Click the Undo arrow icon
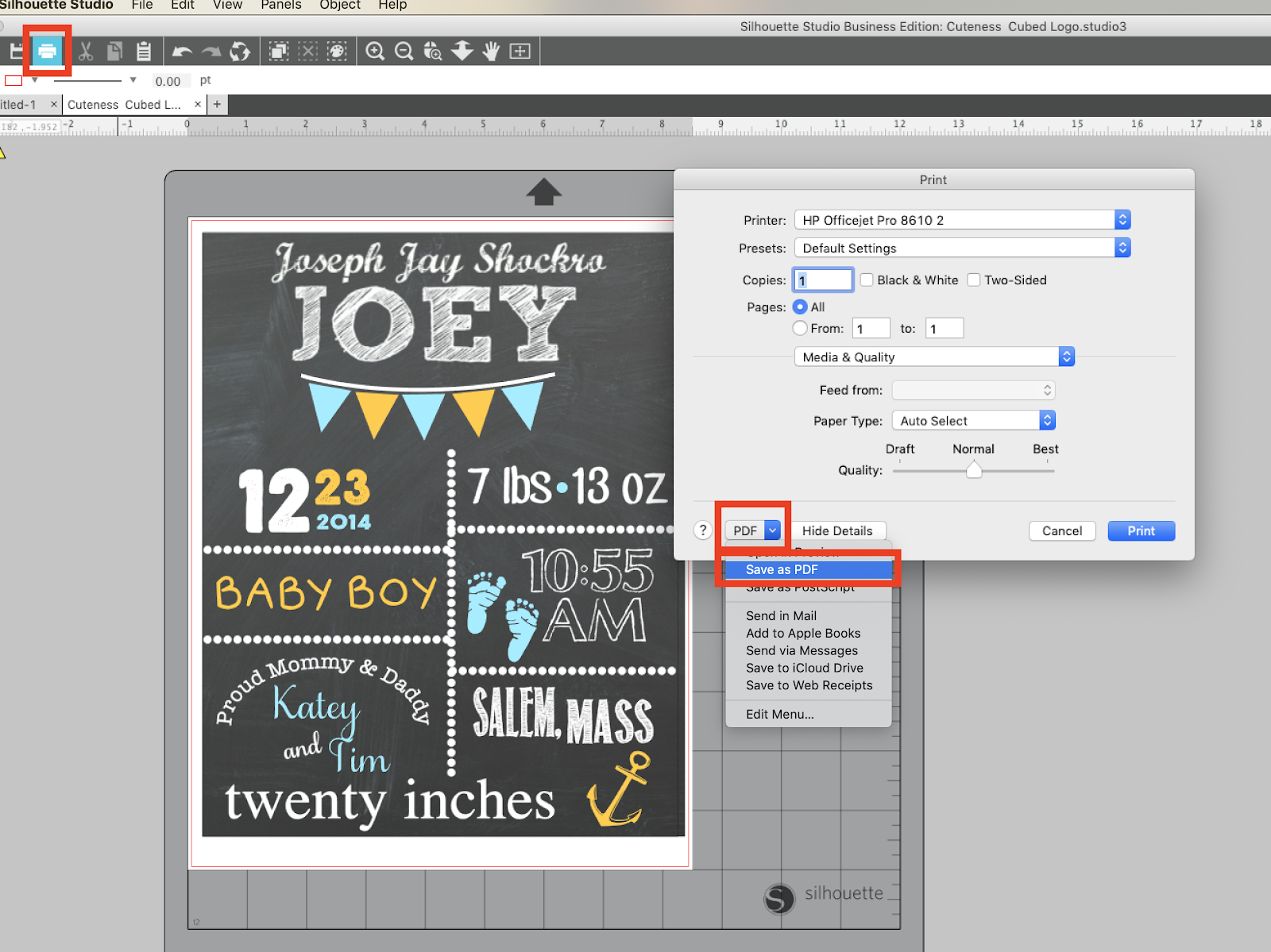Screen dimensions: 1271x952 click(x=182, y=50)
